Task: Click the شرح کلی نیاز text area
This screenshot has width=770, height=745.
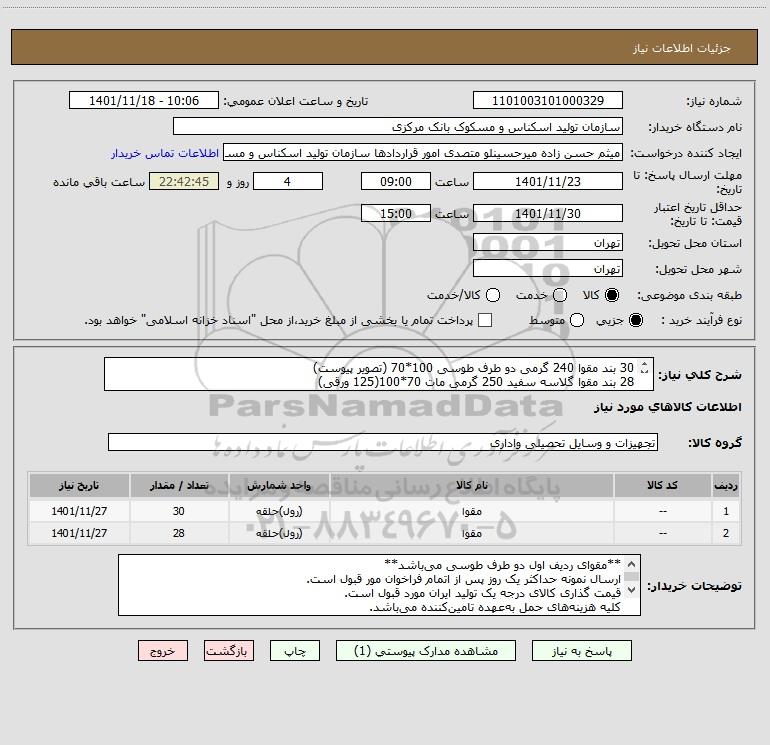Action: pos(379,374)
